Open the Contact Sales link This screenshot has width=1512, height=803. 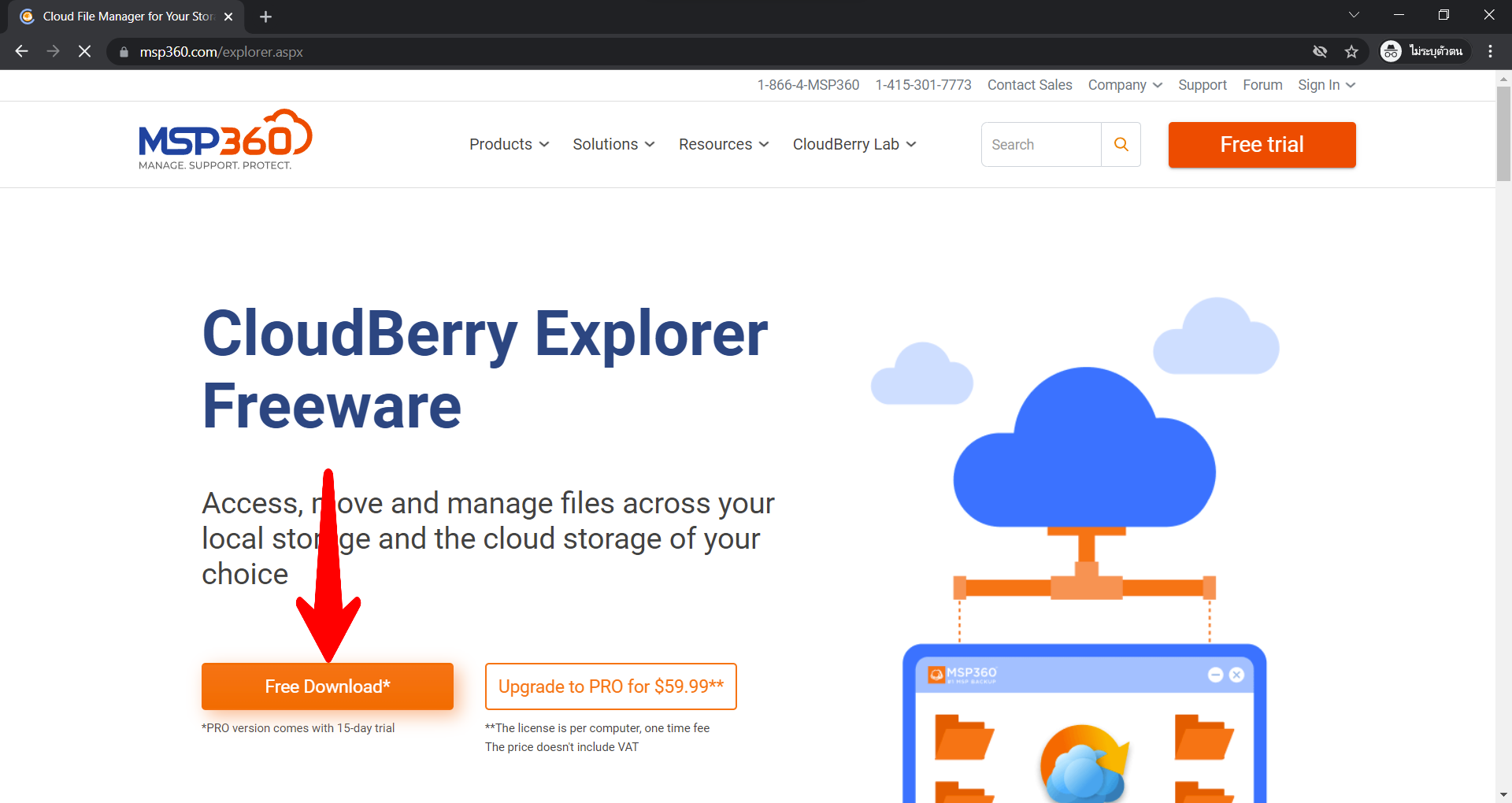(1029, 85)
